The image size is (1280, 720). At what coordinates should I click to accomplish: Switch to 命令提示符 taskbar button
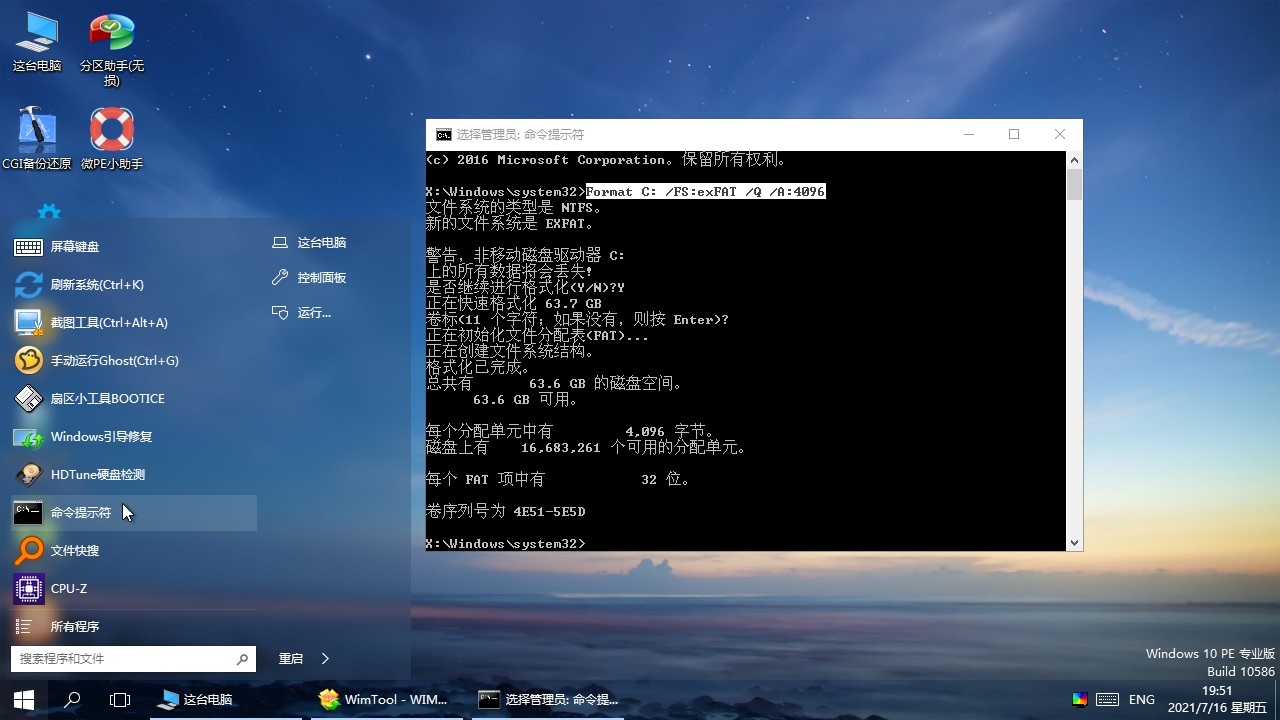click(x=547, y=700)
